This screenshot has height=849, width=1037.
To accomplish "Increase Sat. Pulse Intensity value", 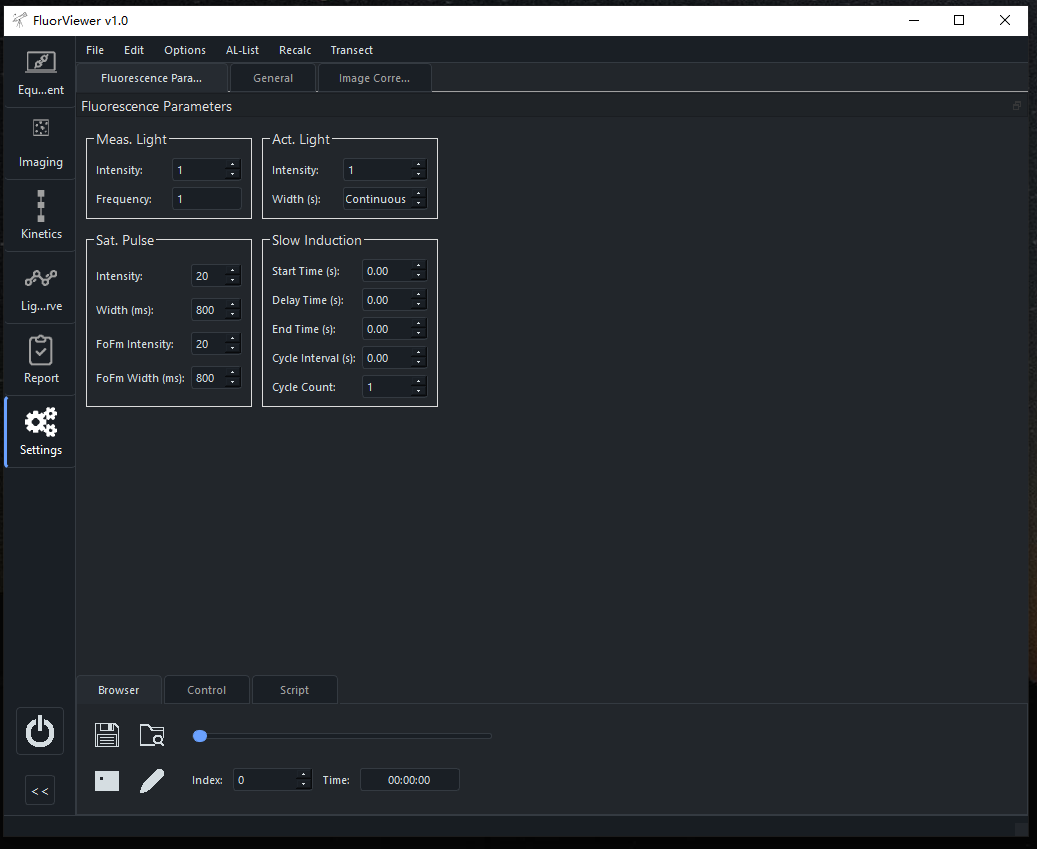I will (233, 271).
